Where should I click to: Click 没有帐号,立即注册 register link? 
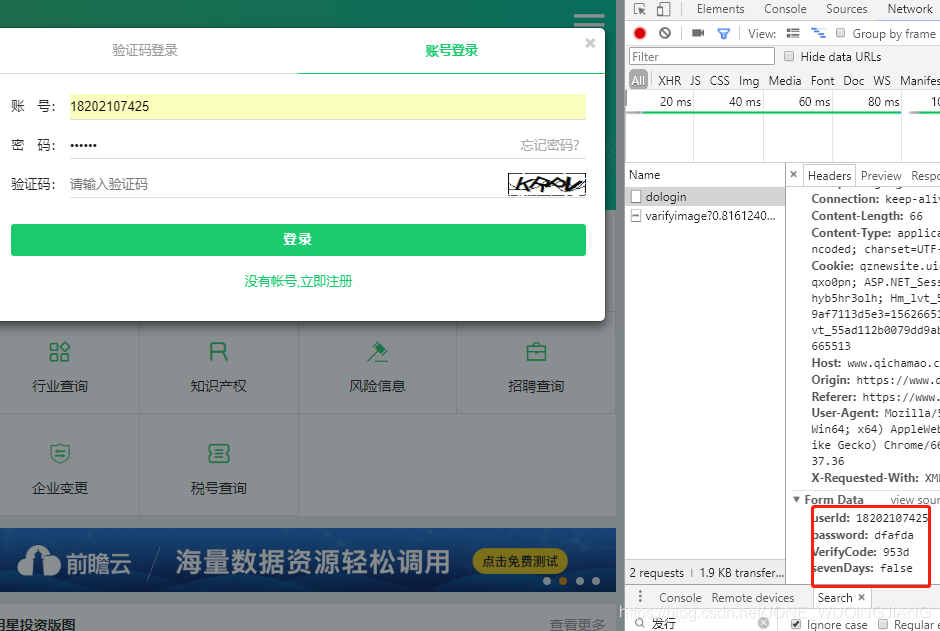(x=298, y=281)
